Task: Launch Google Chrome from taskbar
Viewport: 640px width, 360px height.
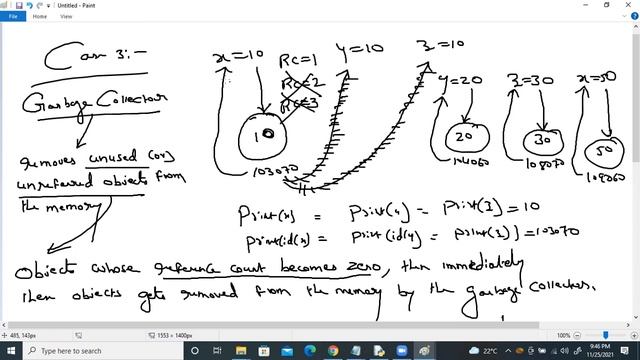Action: click(333, 351)
